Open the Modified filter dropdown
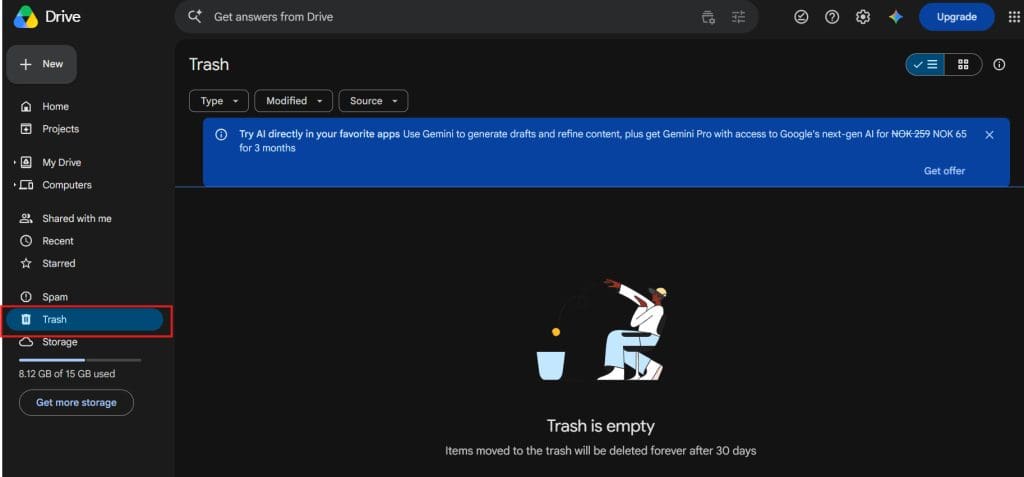The height and width of the screenshot is (477, 1024). 294,101
